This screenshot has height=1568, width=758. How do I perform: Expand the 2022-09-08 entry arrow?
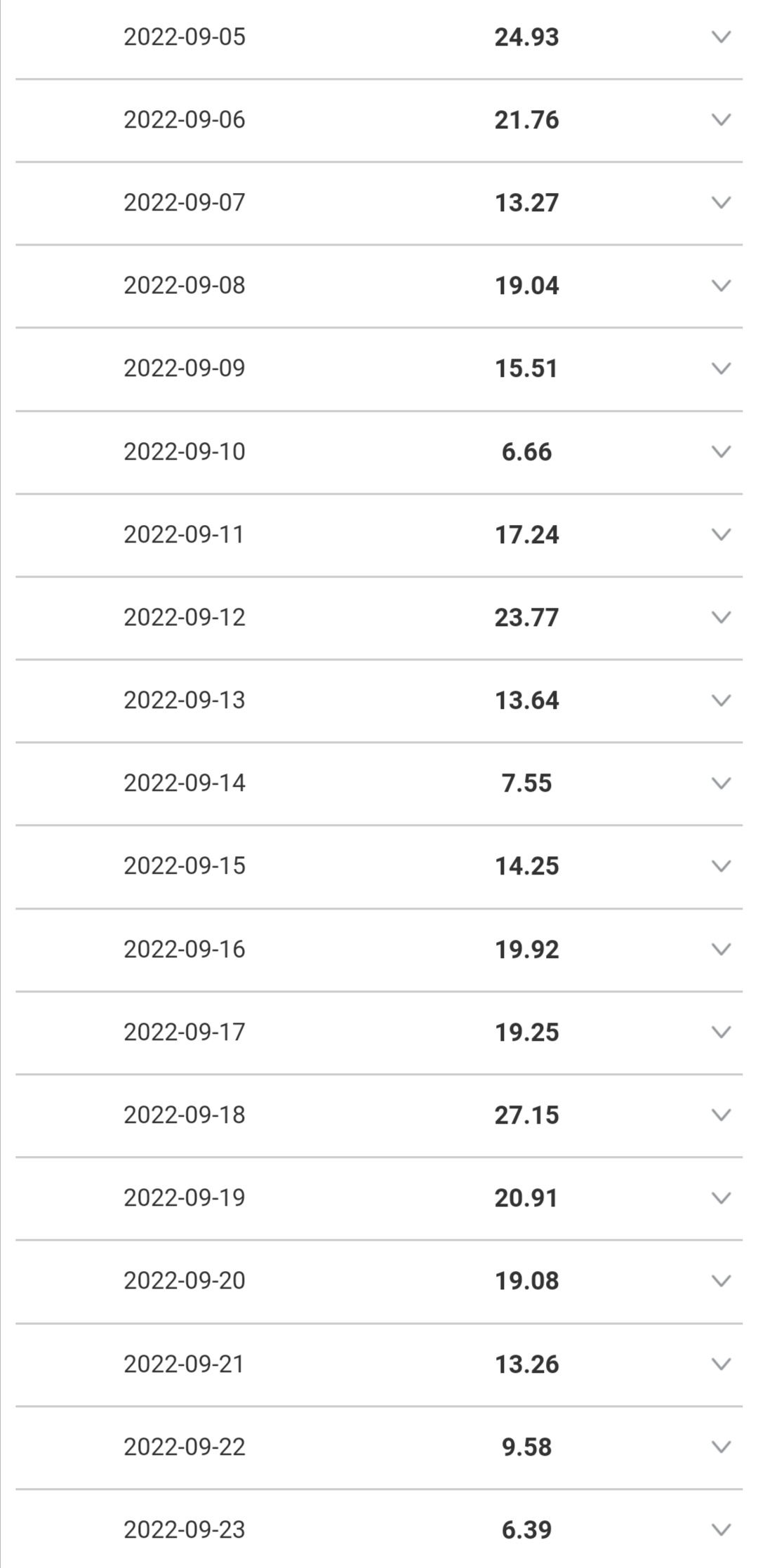[x=721, y=286]
